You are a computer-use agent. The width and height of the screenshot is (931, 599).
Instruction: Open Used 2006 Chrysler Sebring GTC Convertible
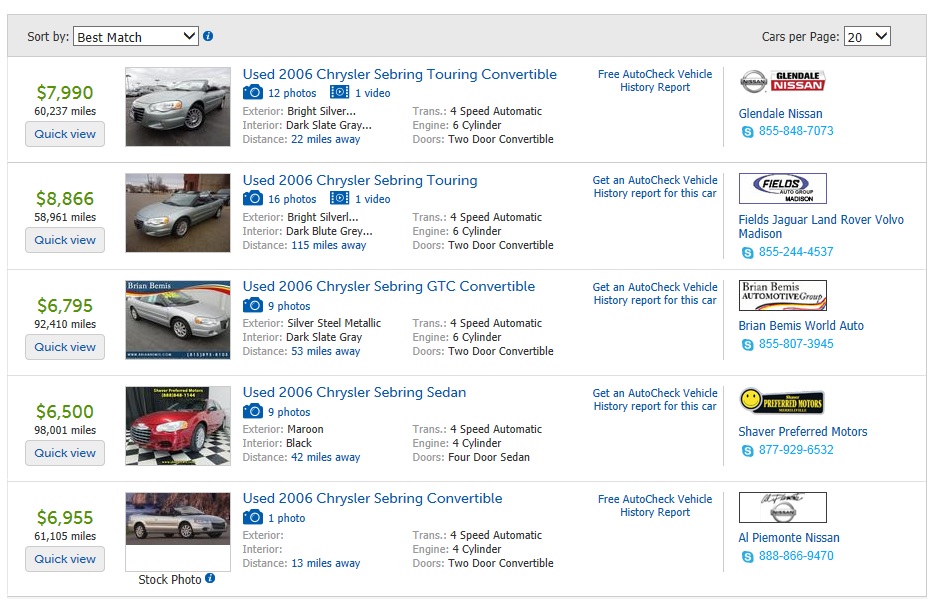pos(389,286)
